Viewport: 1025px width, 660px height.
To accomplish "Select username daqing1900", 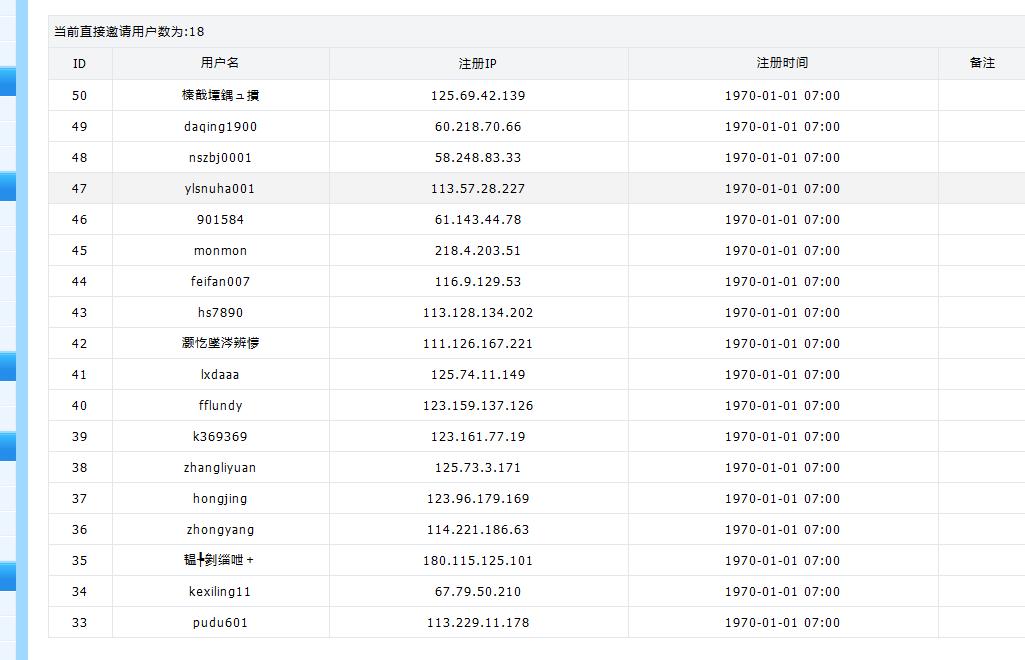I will coord(220,127).
